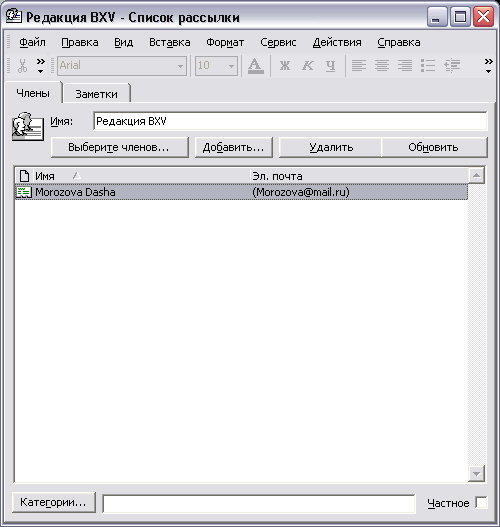Switch to the Заметки tab
The width and height of the screenshot is (500, 527).
pyautogui.click(x=96, y=94)
